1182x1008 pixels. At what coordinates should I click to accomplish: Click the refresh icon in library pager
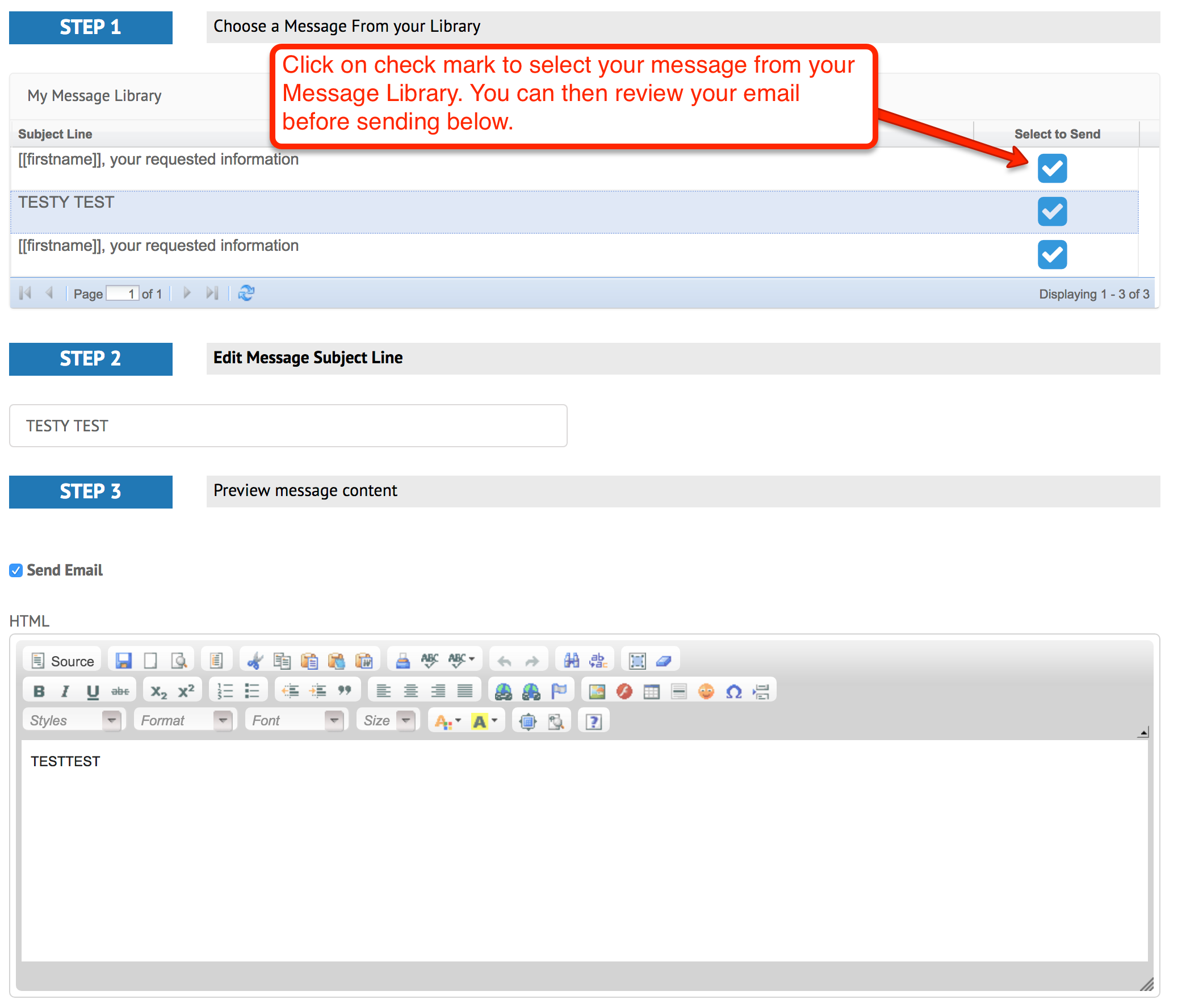point(246,293)
